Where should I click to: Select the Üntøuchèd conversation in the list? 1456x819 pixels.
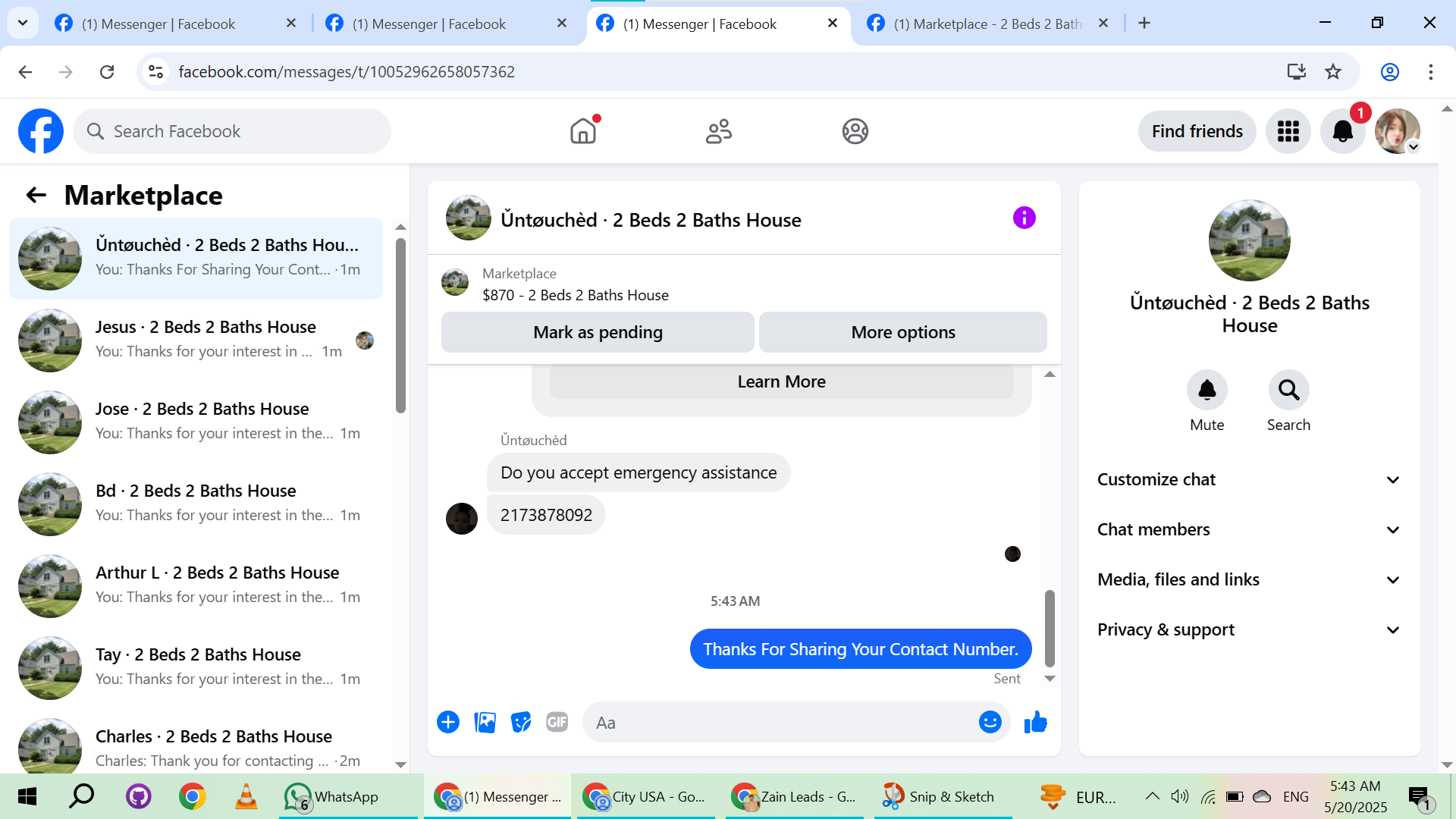point(197,258)
